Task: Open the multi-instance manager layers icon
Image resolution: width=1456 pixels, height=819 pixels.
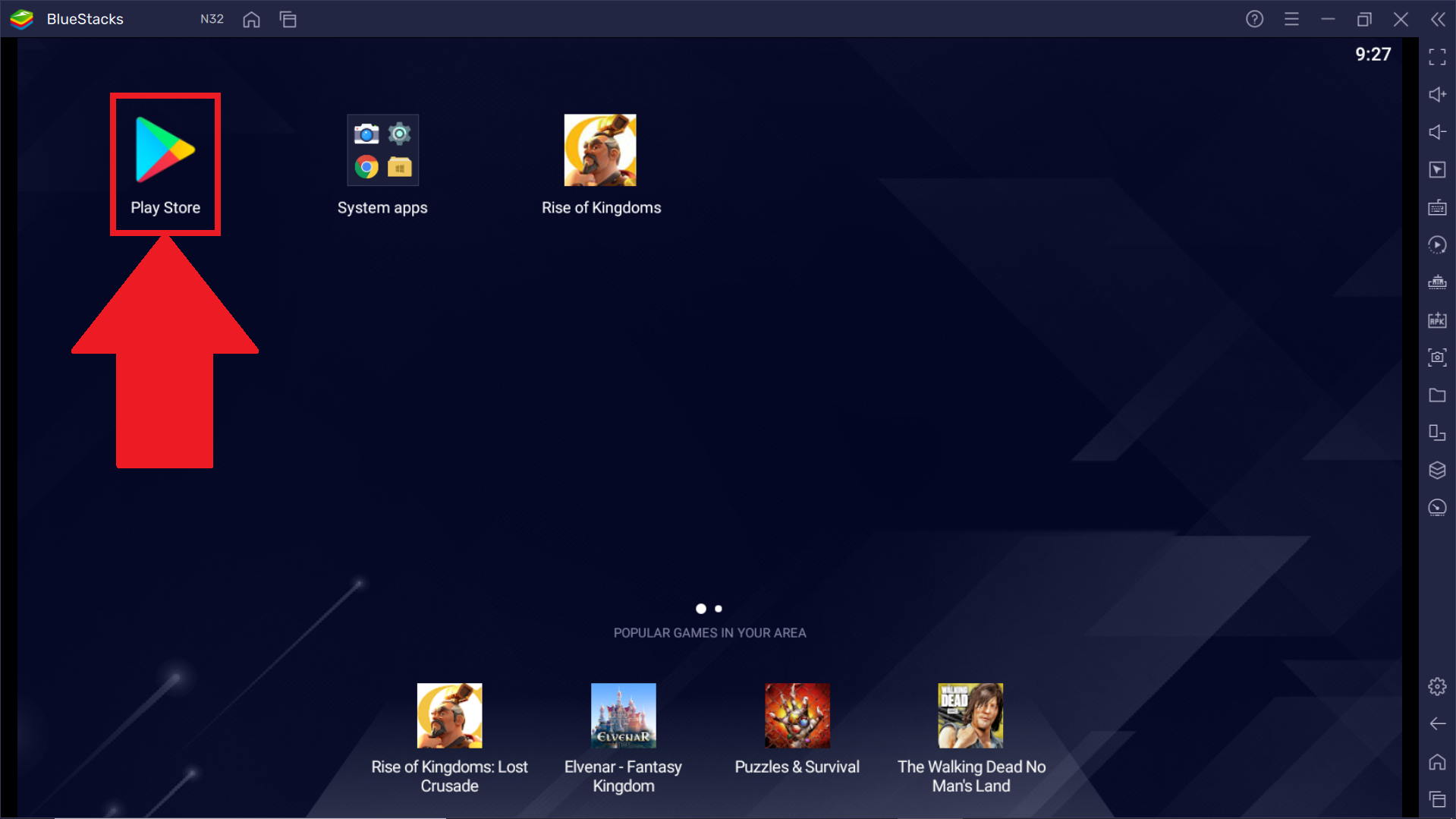Action: (x=1437, y=470)
